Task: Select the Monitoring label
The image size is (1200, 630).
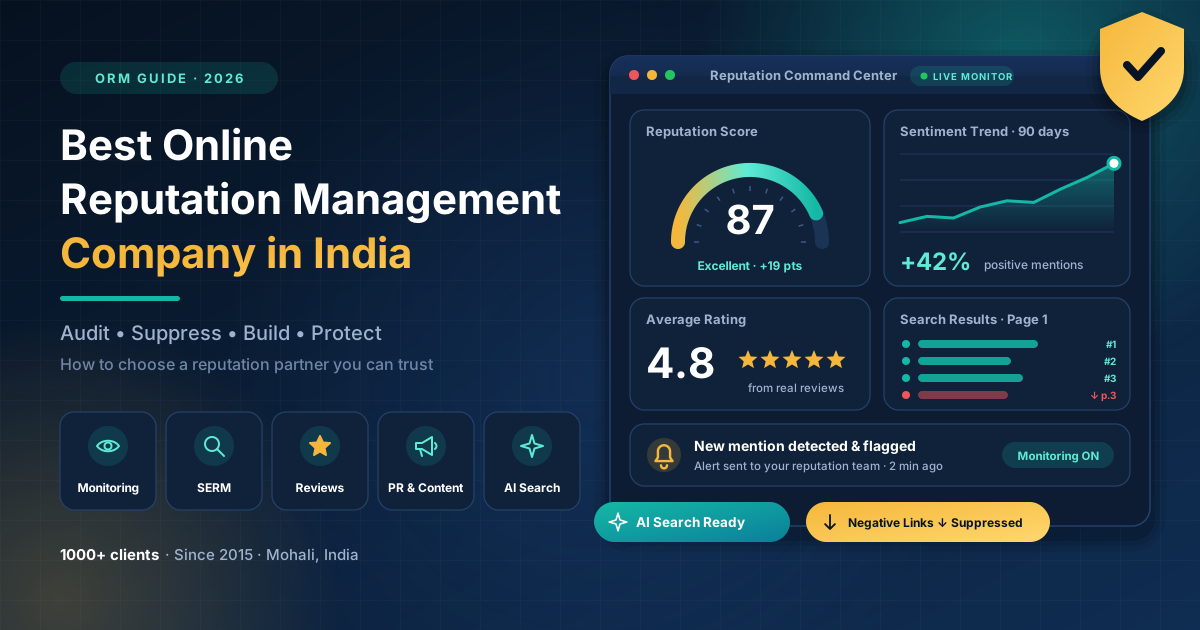Action: coord(108,488)
